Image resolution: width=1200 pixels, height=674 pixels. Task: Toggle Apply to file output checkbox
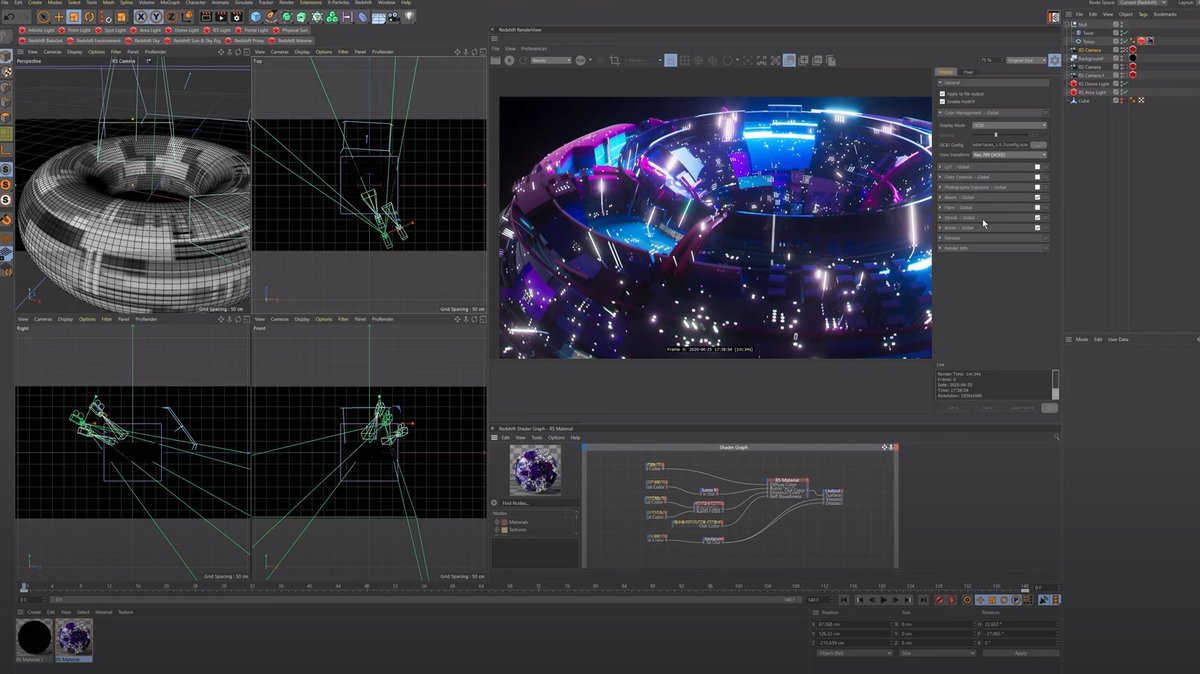[942, 94]
